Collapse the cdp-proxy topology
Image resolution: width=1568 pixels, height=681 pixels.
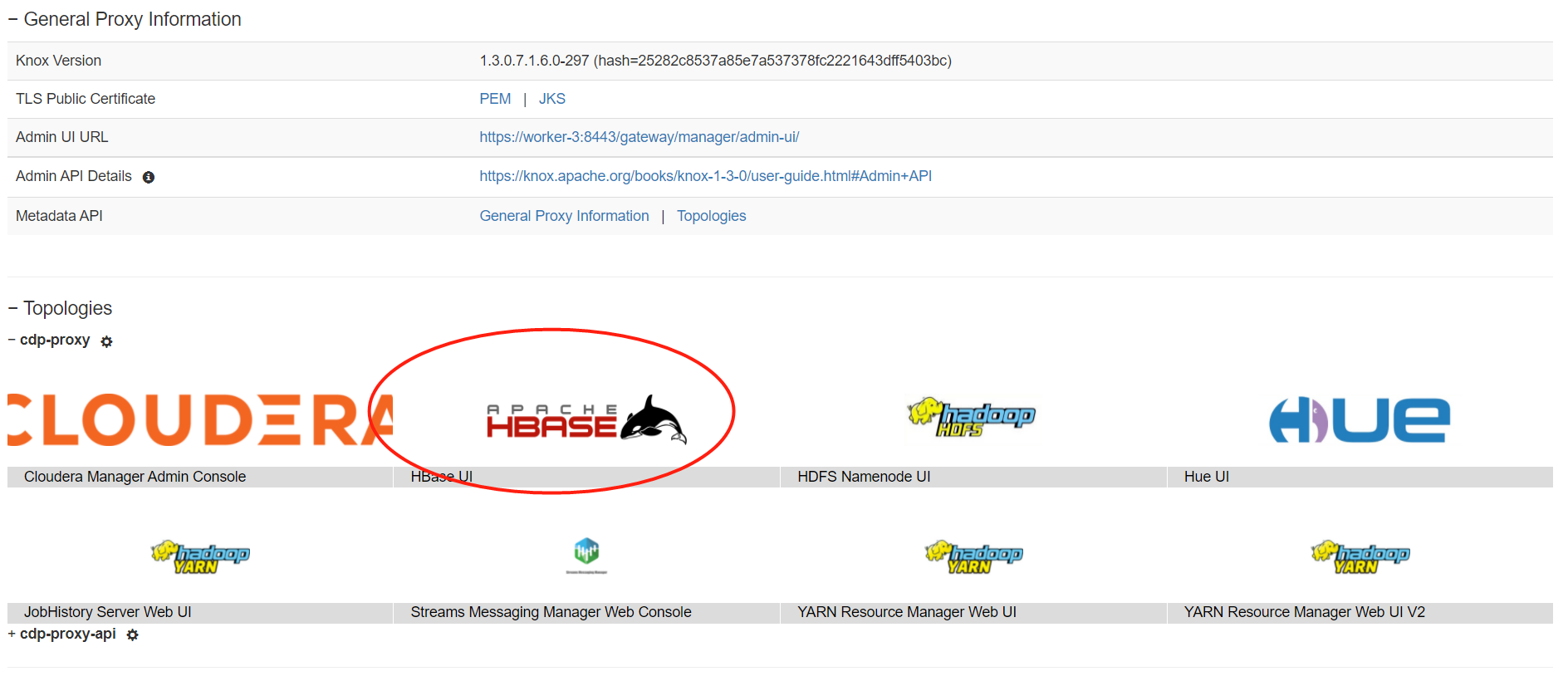tap(12, 340)
